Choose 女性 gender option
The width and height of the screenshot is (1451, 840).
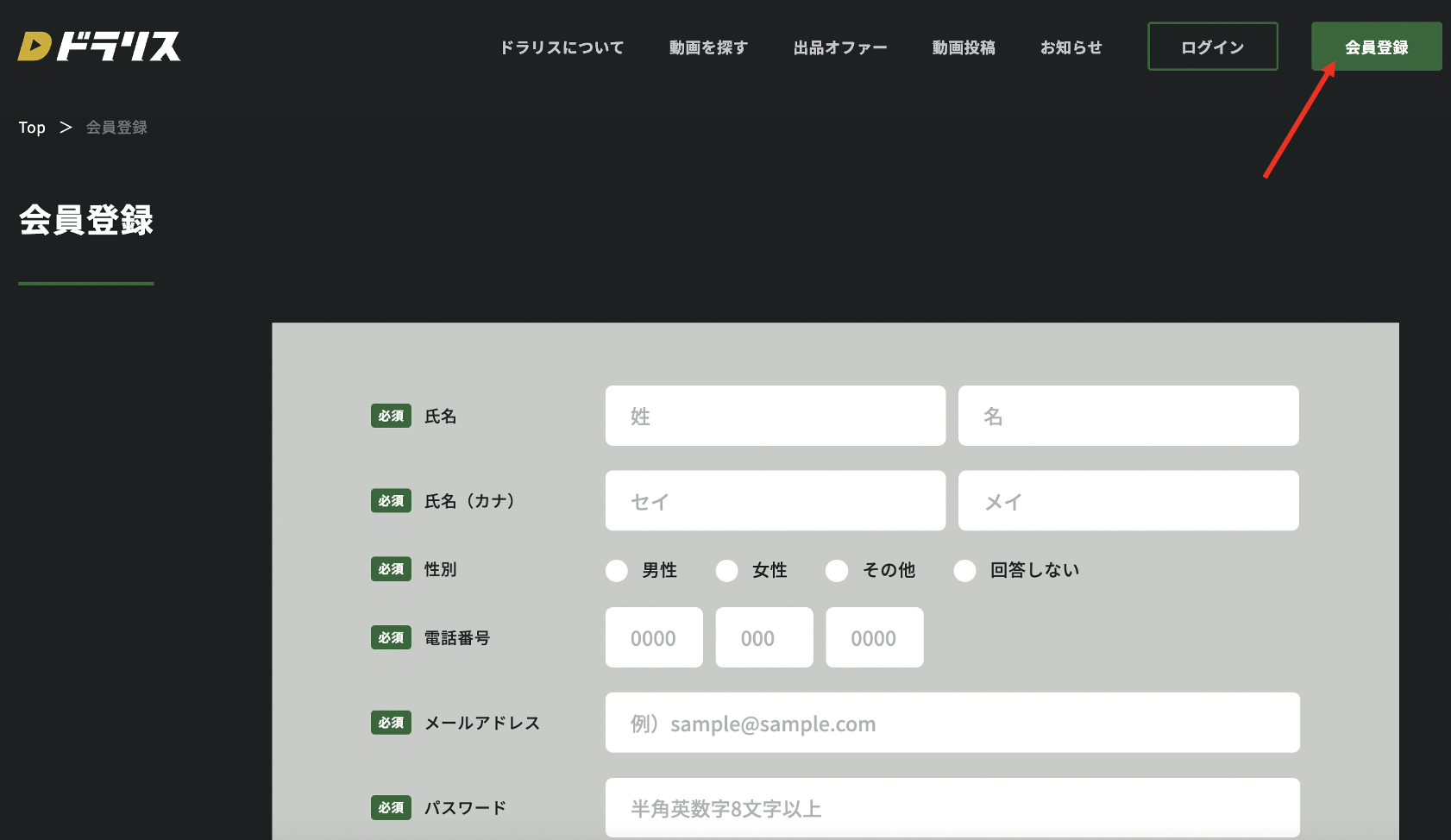pyautogui.click(x=727, y=571)
